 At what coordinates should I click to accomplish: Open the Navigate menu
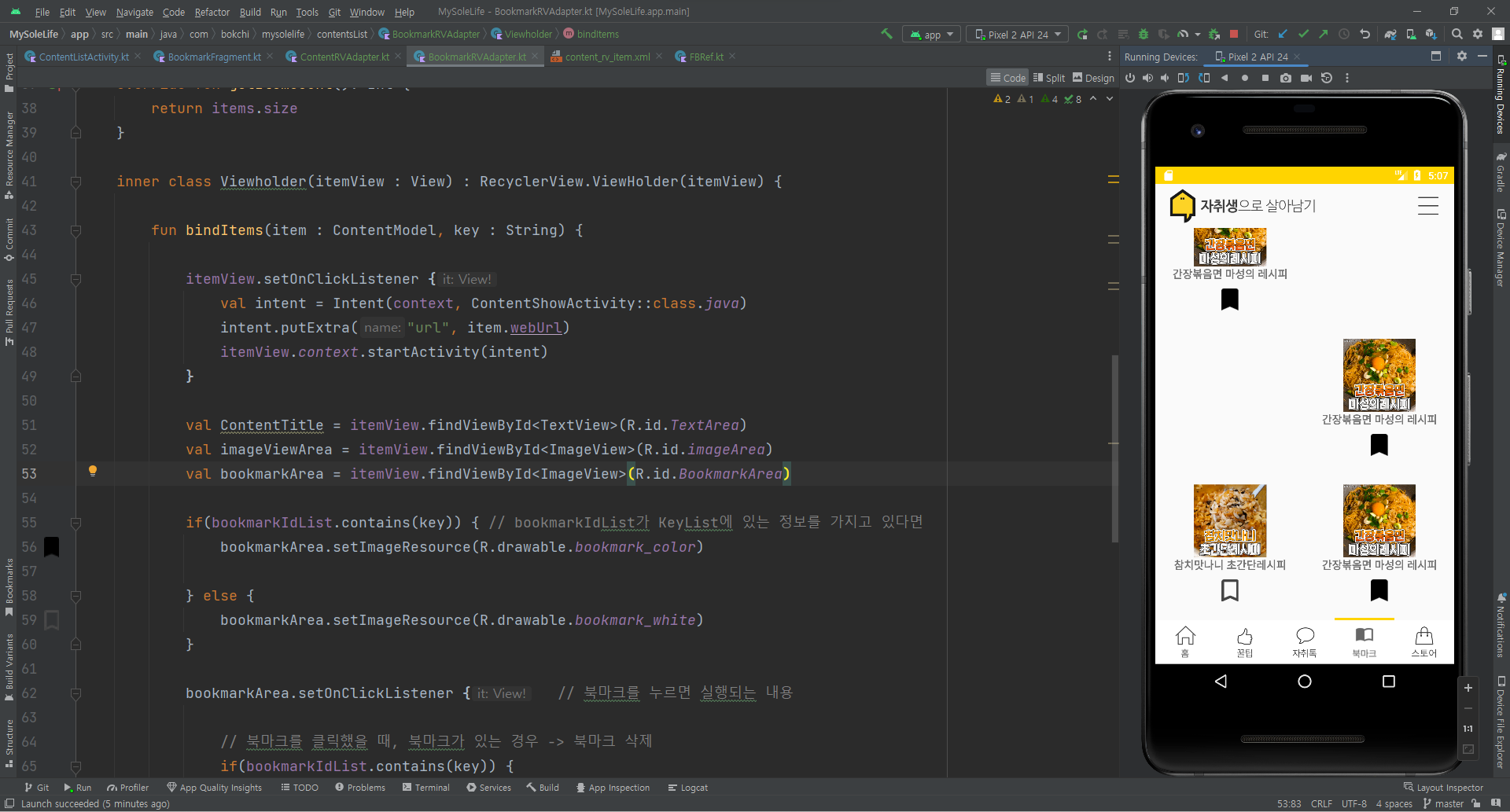click(x=134, y=12)
